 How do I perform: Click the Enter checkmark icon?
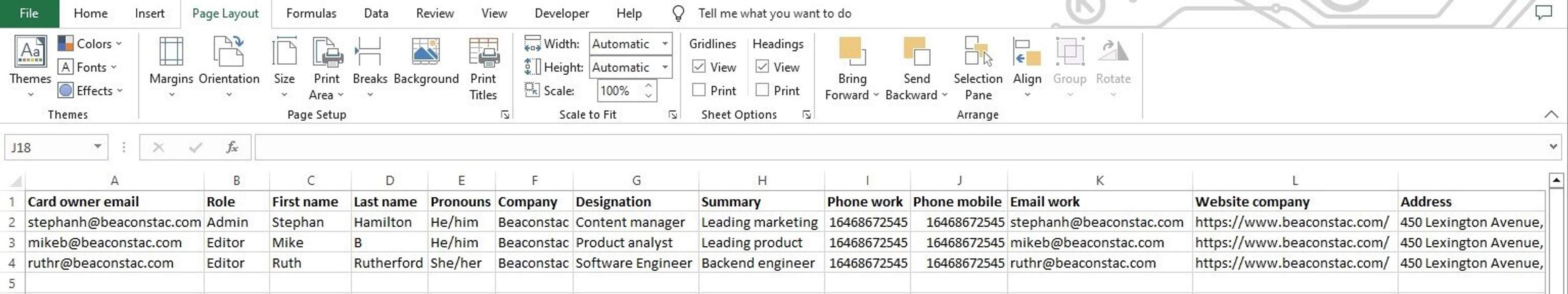(196, 147)
